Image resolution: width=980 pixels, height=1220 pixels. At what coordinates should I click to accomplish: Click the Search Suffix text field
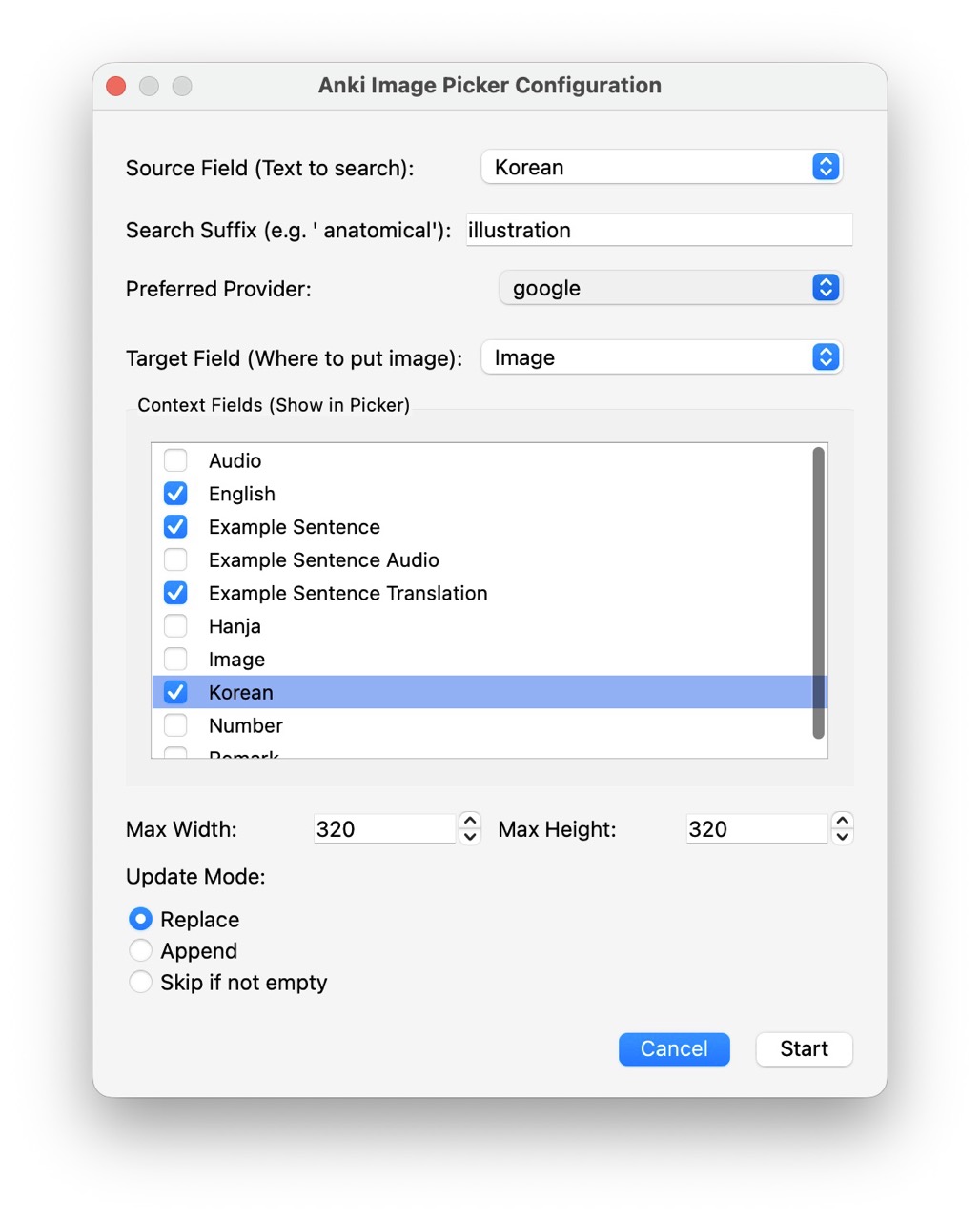click(x=658, y=230)
